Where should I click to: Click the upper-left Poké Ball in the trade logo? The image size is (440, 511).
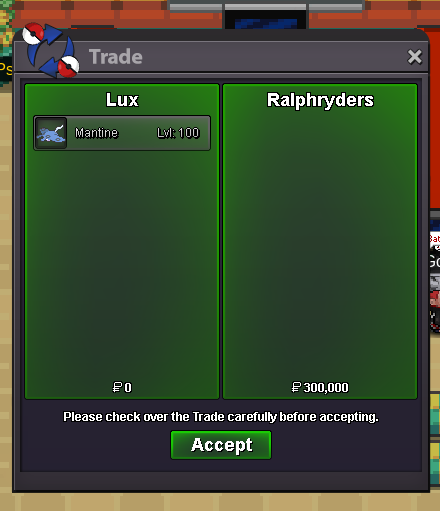tap(33, 33)
